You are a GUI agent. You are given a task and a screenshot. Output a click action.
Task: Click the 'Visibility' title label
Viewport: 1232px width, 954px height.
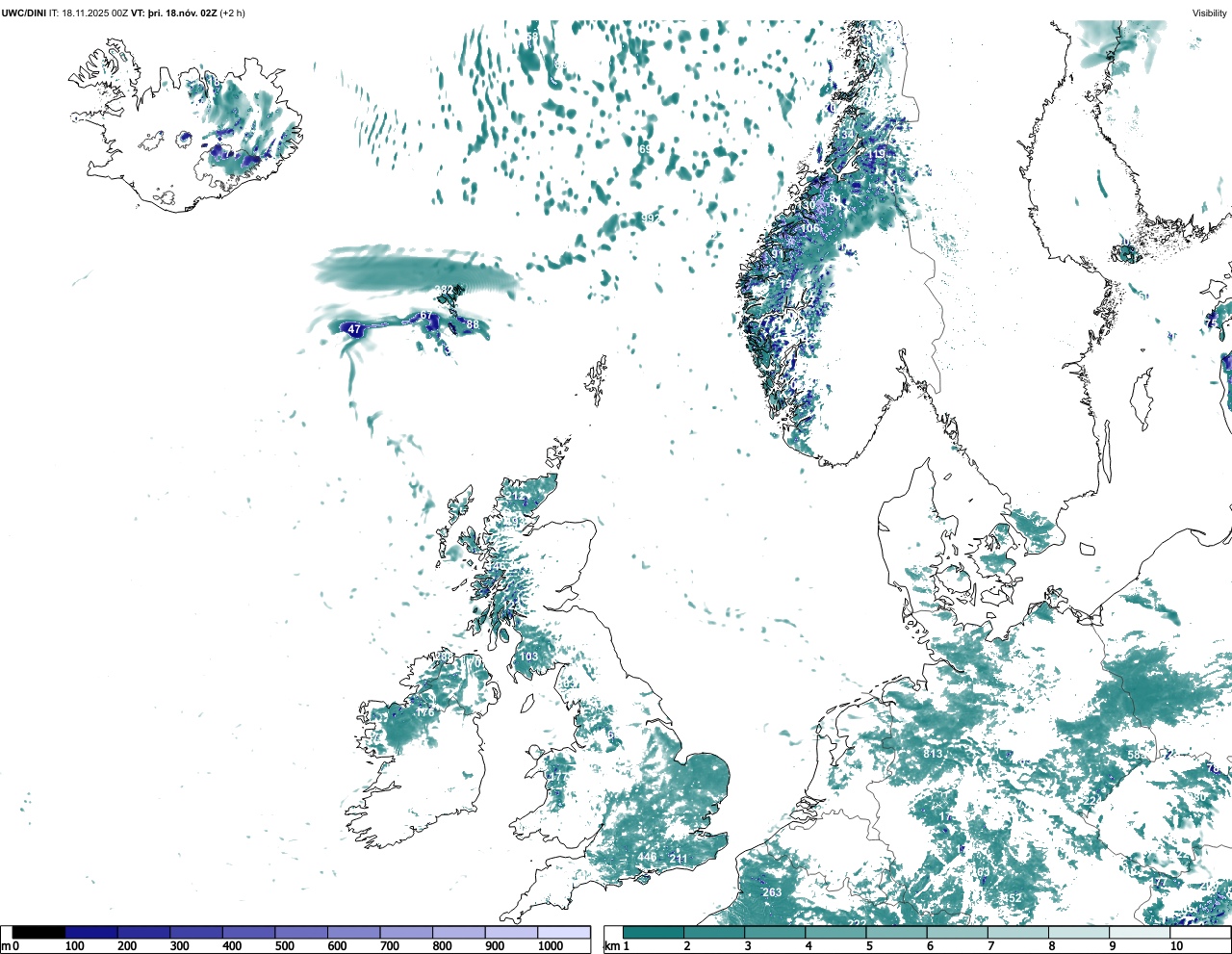(x=1209, y=13)
